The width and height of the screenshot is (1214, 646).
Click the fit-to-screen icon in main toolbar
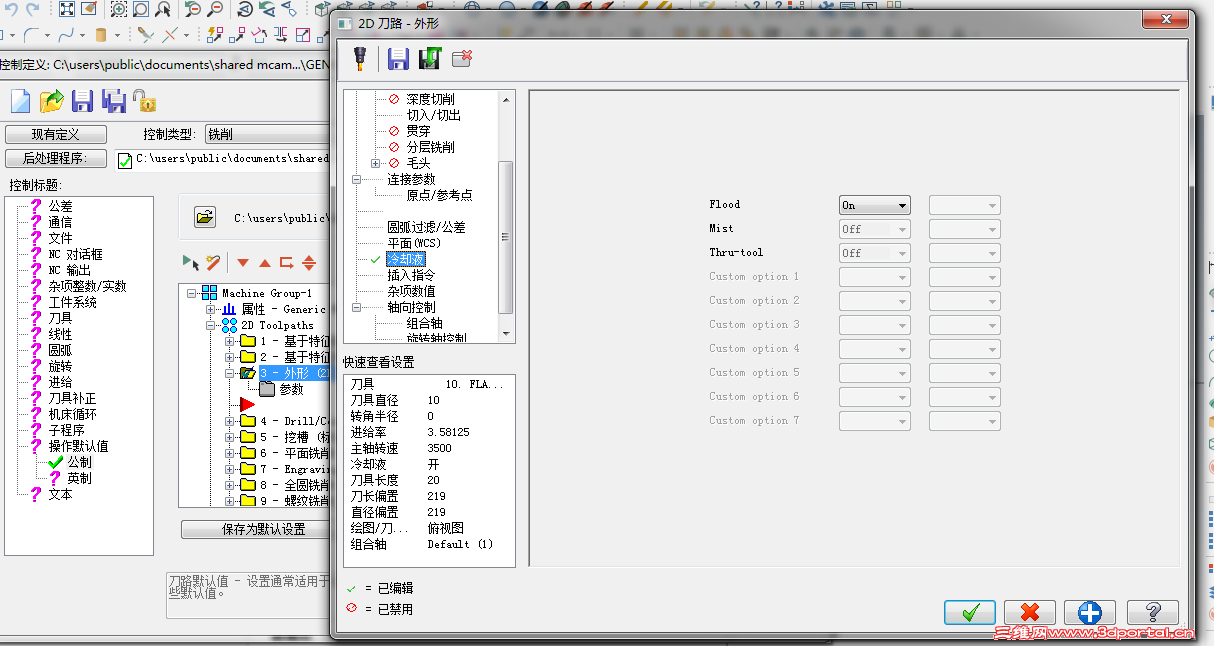click(x=67, y=9)
